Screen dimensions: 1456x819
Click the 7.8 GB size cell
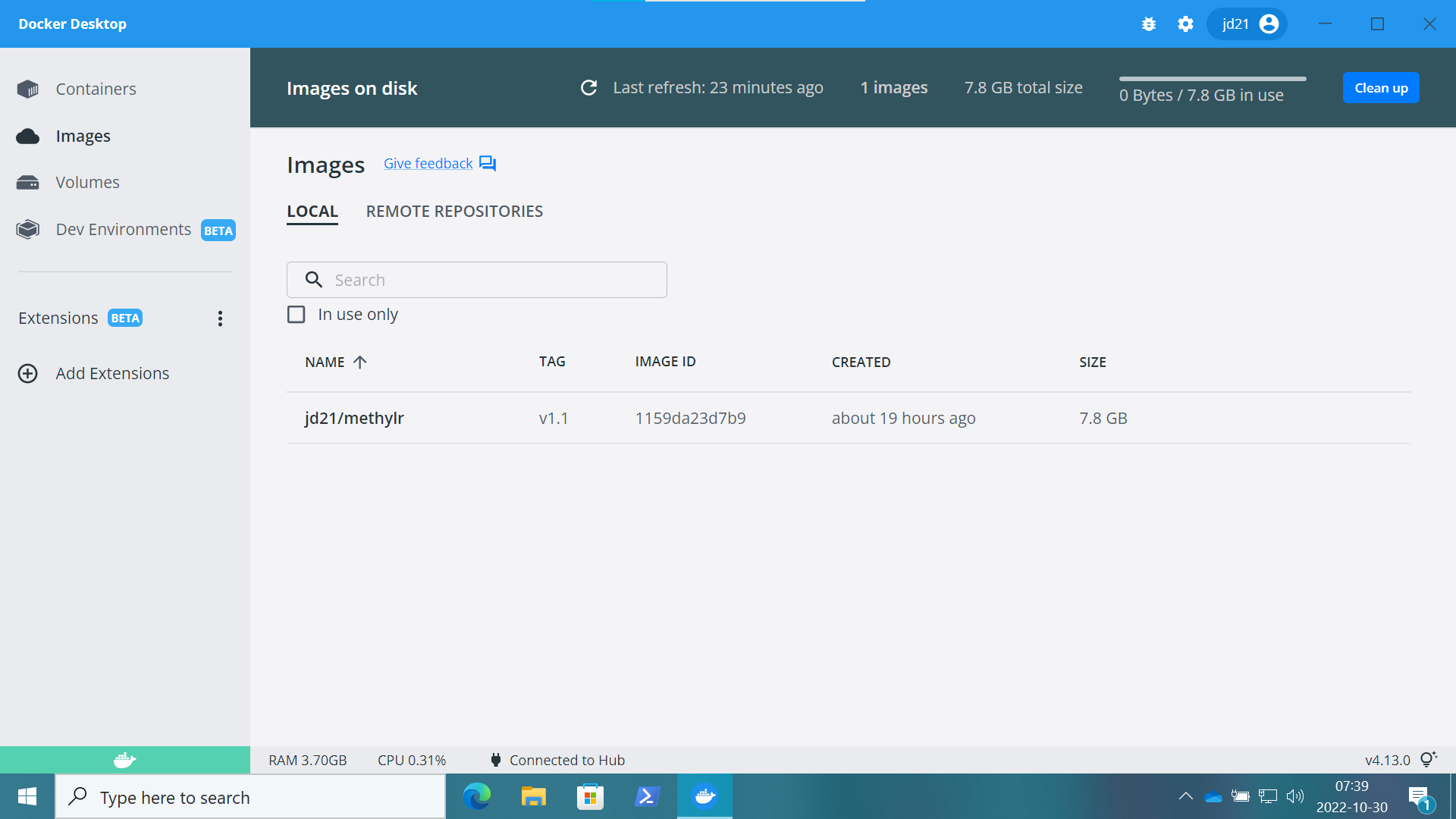(1103, 419)
